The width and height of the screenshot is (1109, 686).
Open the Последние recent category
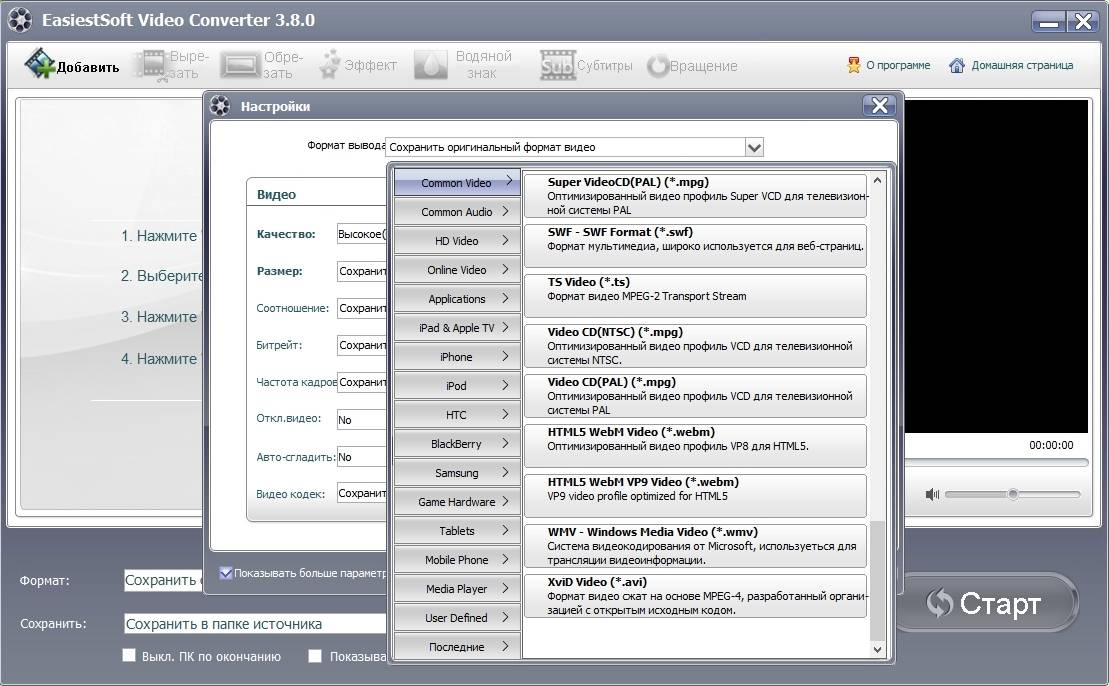457,646
